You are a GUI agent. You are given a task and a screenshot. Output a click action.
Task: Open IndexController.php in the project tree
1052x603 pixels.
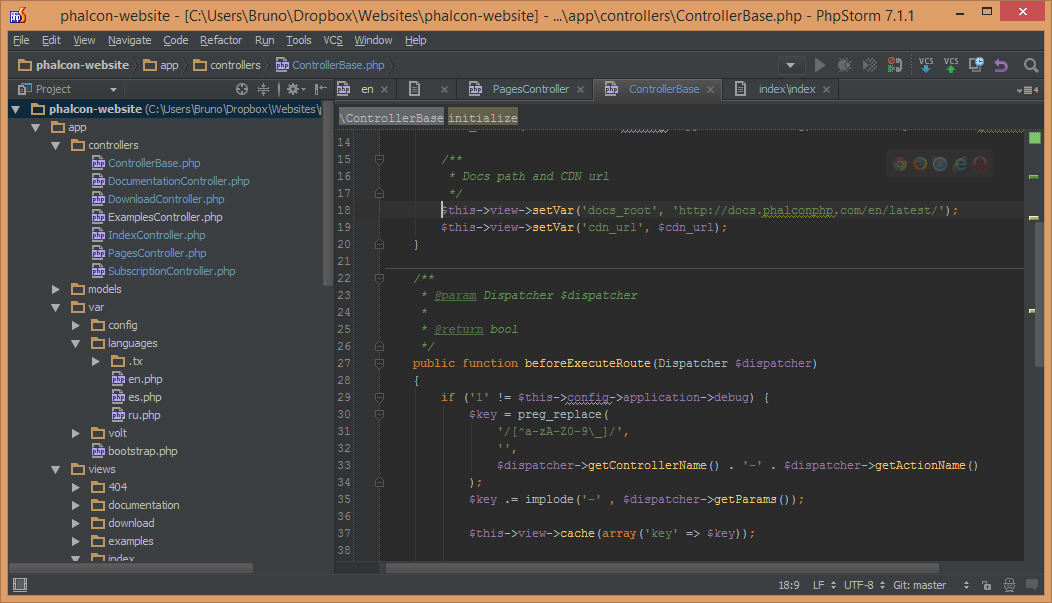click(x=156, y=235)
